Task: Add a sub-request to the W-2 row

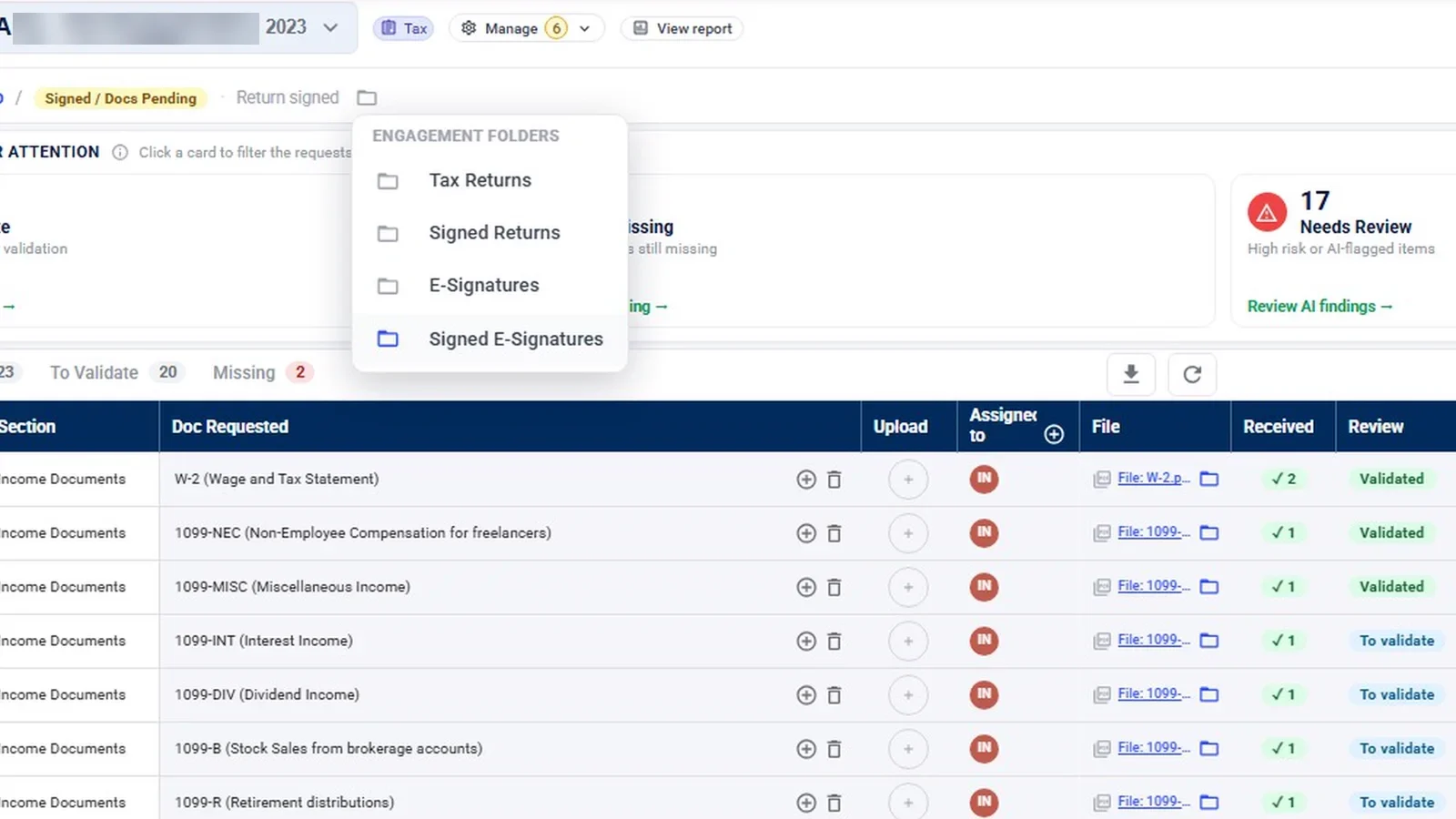Action: (x=806, y=480)
